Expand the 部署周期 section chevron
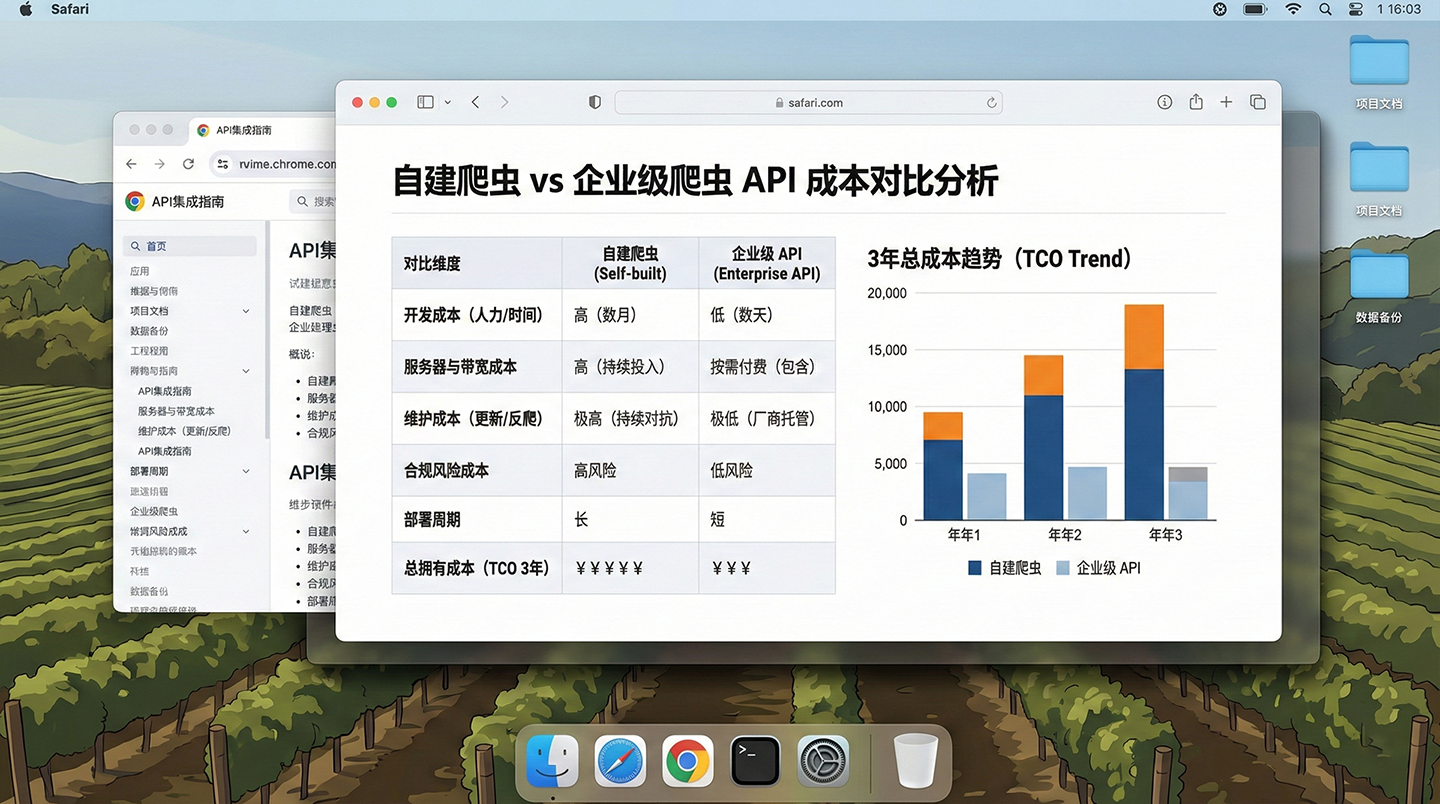1440x804 pixels. [245, 470]
